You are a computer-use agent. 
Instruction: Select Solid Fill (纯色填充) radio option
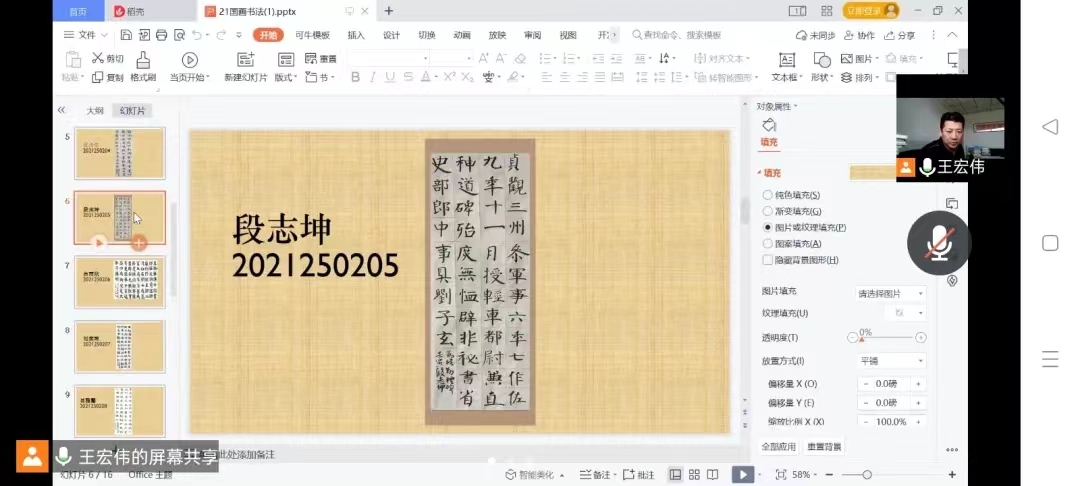767,195
